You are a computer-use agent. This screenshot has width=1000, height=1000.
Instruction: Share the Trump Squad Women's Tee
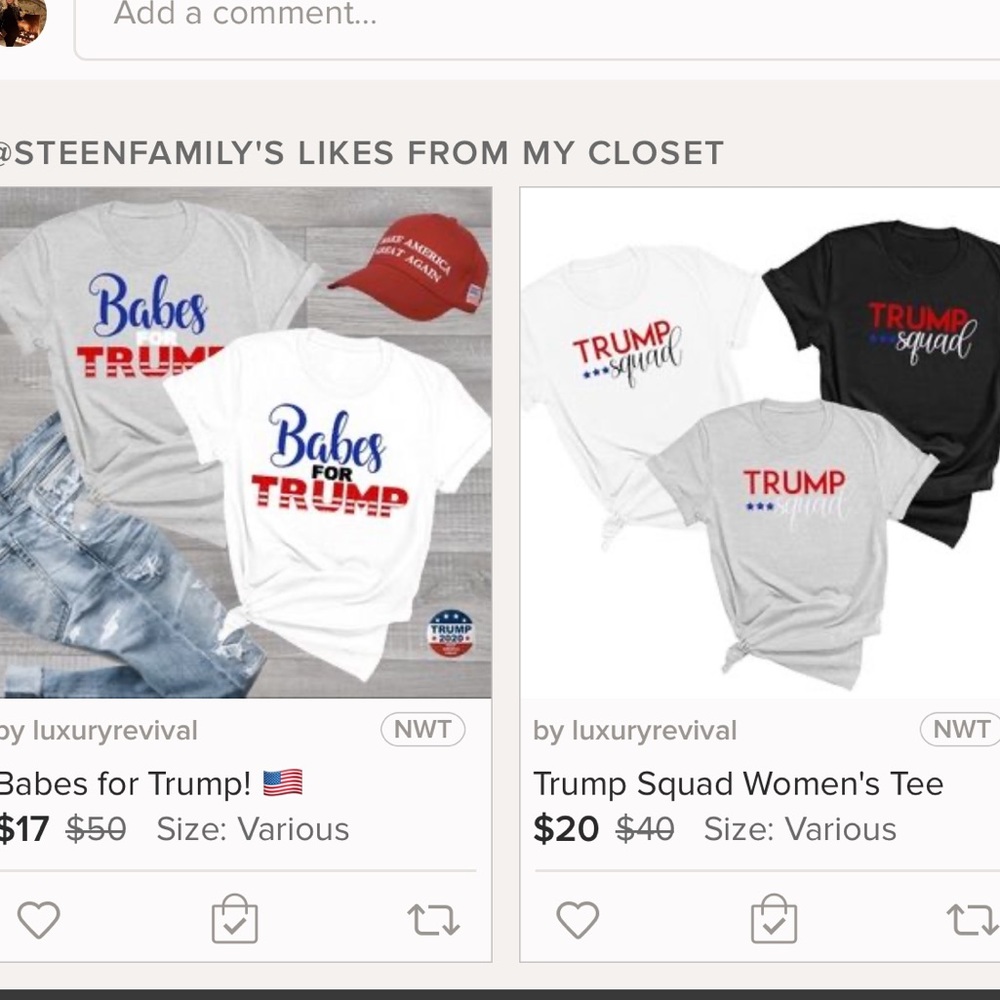pyautogui.click(x=971, y=920)
